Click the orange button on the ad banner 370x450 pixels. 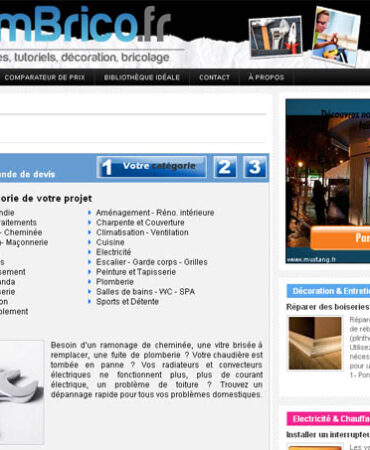[340, 238]
